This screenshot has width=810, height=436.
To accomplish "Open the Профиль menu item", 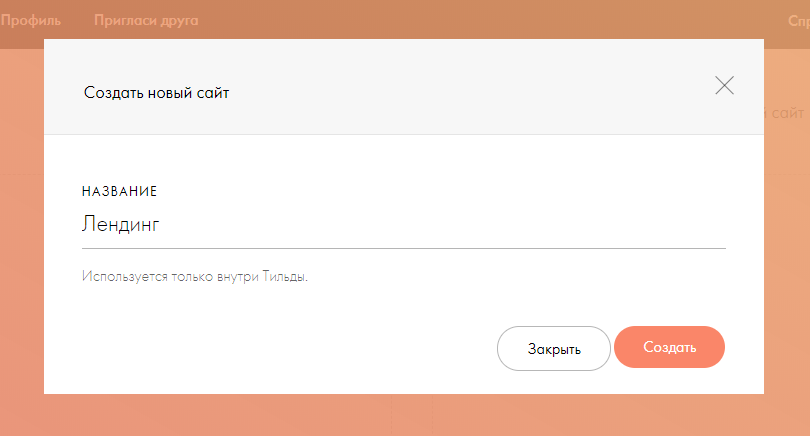I will [30, 21].
